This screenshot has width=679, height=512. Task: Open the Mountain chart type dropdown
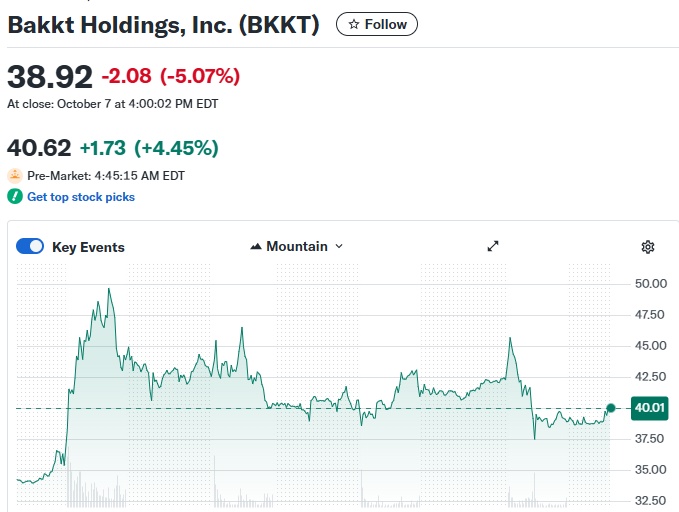pos(296,247)
